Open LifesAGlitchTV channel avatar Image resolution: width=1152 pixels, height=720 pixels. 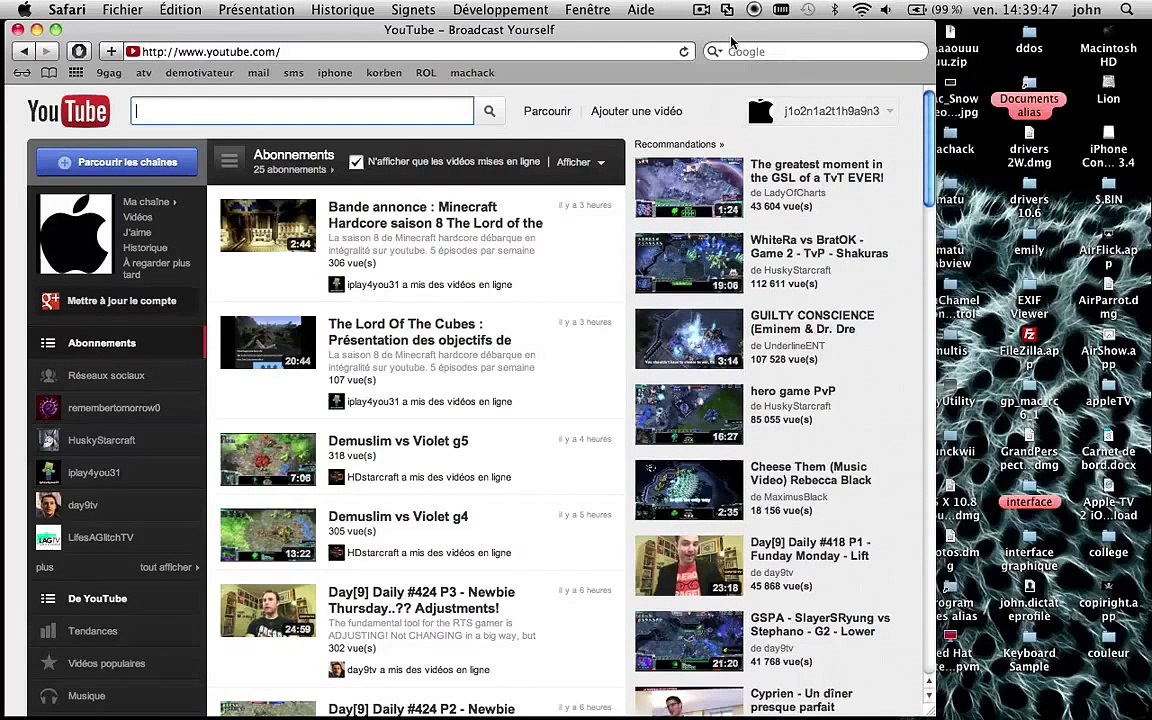[48, 537]
